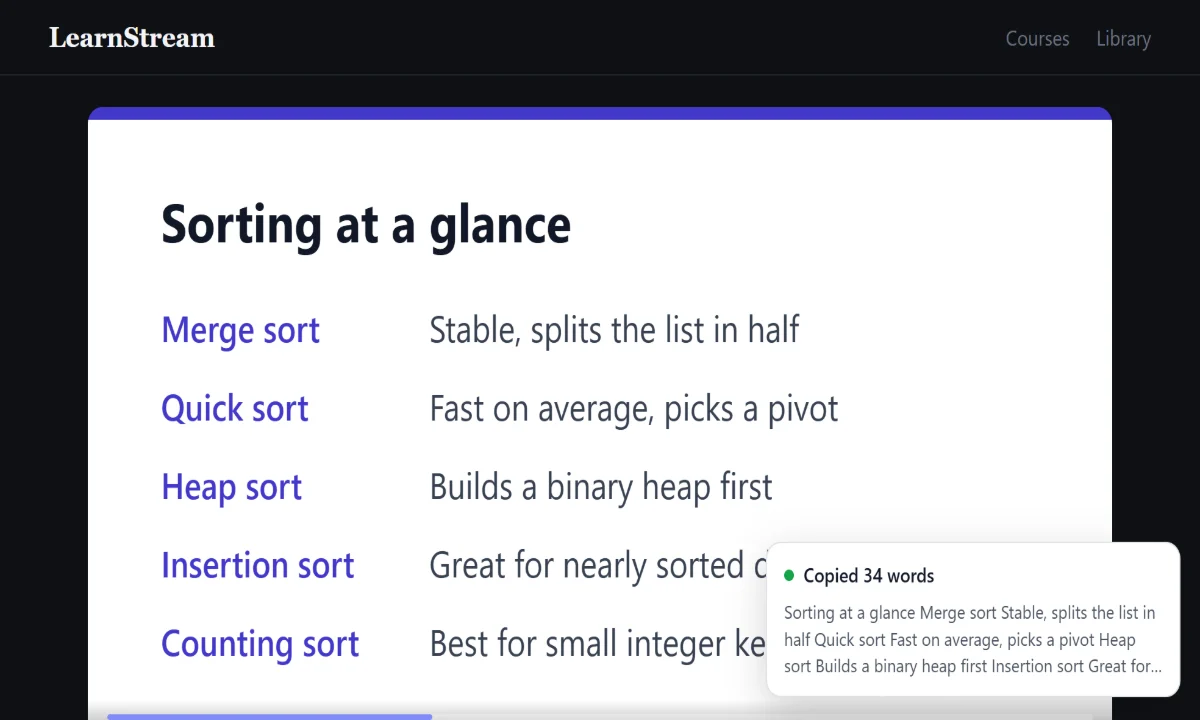Click the LearnStream logo
The width and height of the screenshot is (1200, 720).
click(132, 38)
